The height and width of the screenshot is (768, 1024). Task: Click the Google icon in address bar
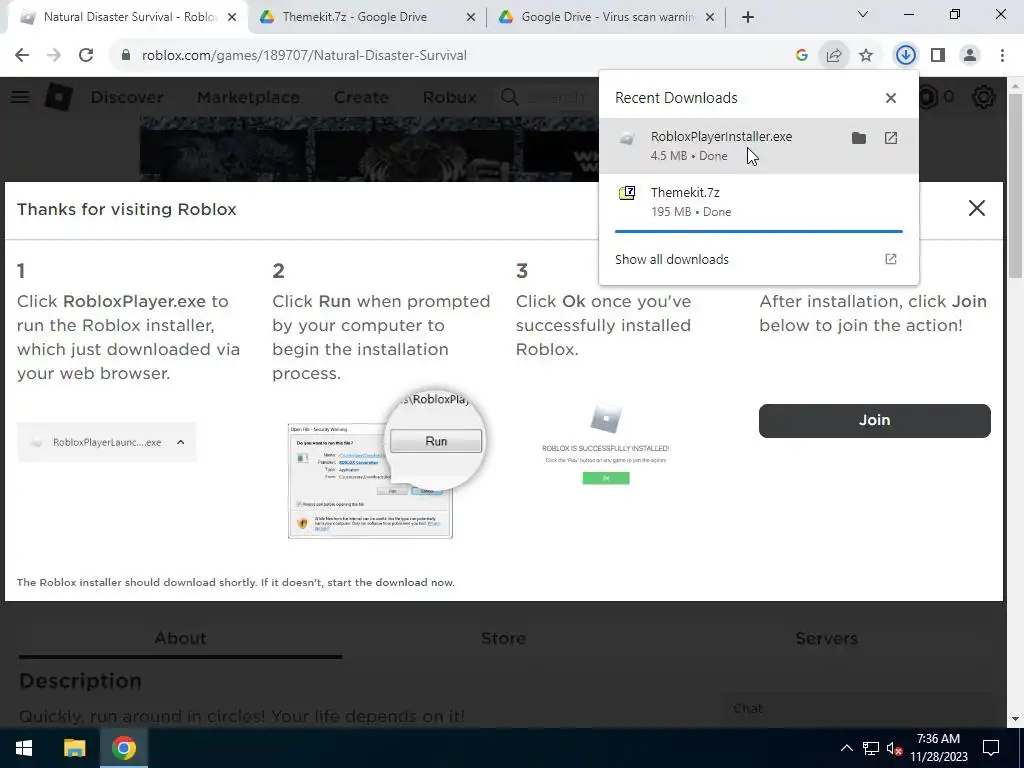(801, 56)
